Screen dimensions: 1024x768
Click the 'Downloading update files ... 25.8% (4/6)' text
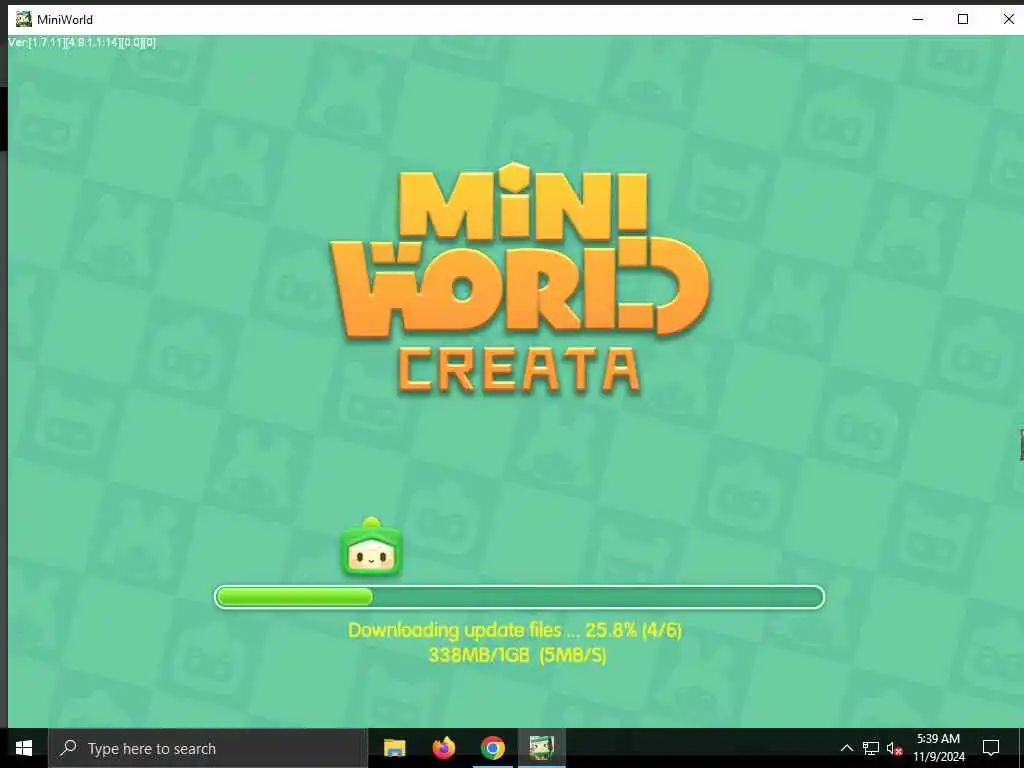click(x=515, y=630)
